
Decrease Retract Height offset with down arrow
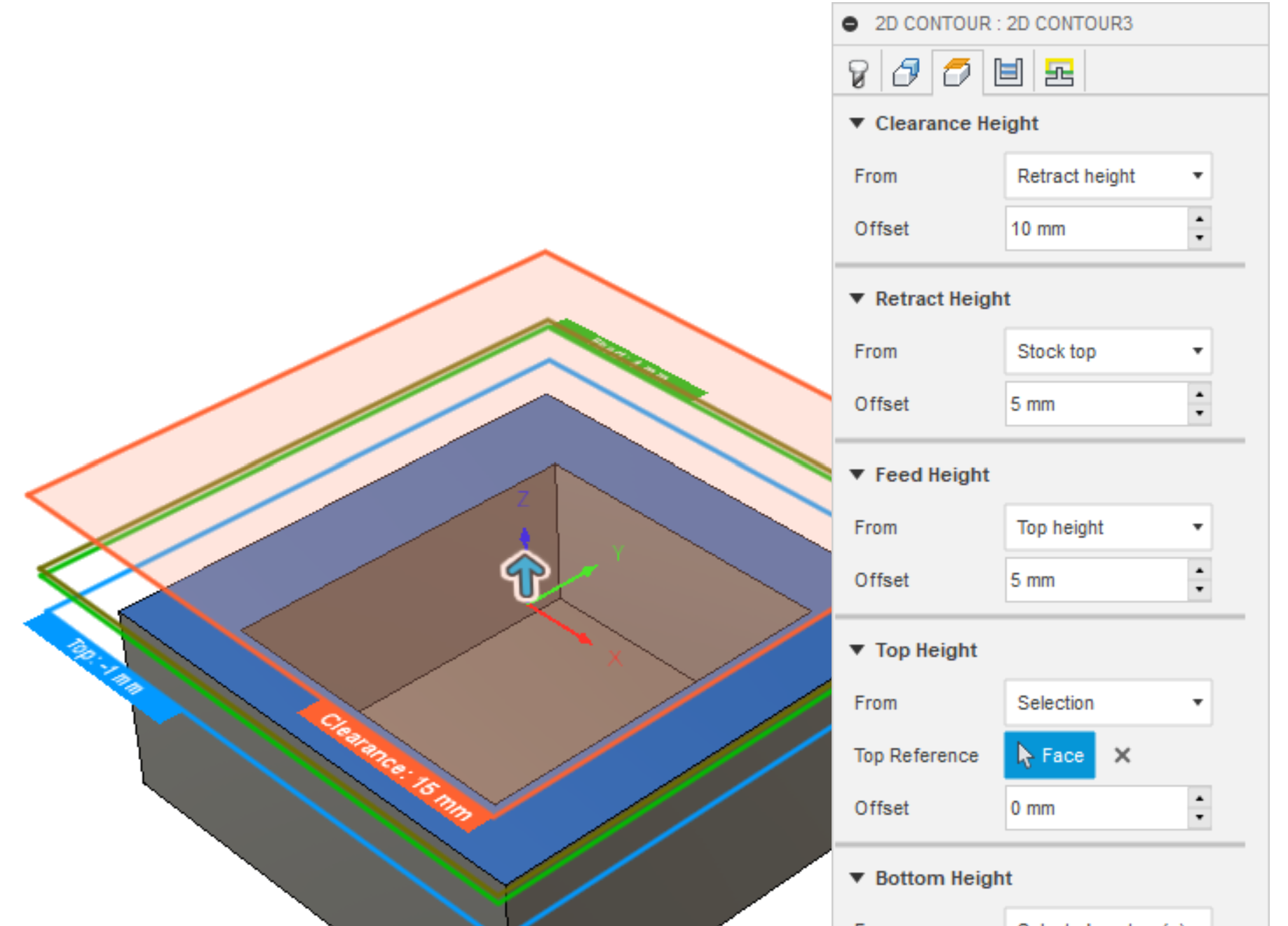(x=1200, y=414)
